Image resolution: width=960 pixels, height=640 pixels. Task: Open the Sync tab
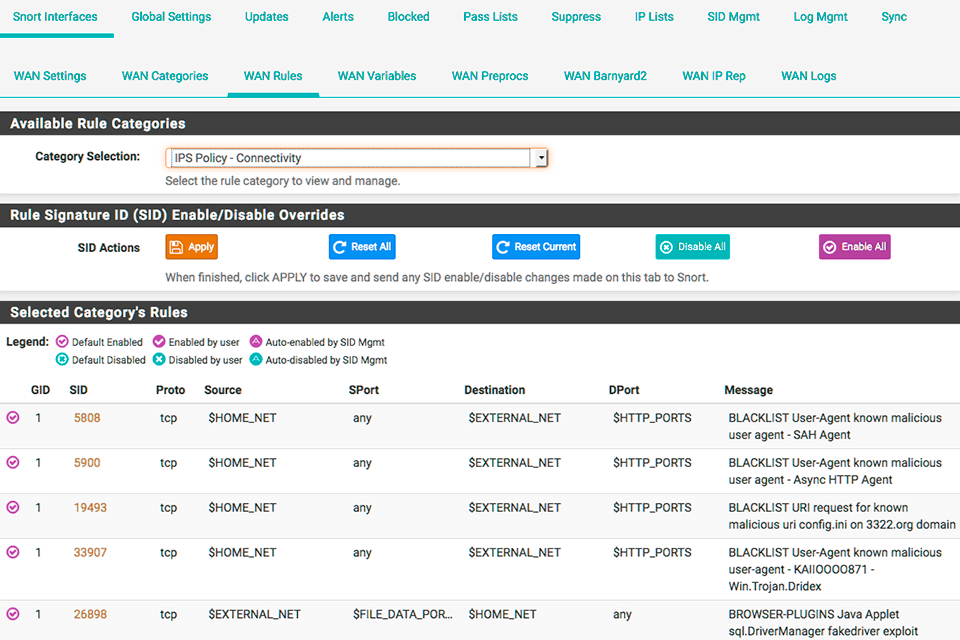point(894,17)
